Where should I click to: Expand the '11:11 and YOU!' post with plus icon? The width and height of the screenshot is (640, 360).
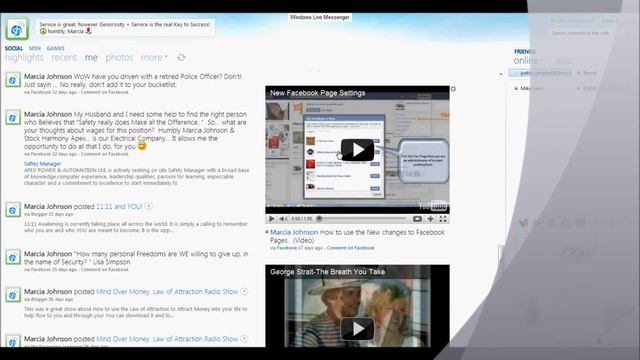point(149,206)
